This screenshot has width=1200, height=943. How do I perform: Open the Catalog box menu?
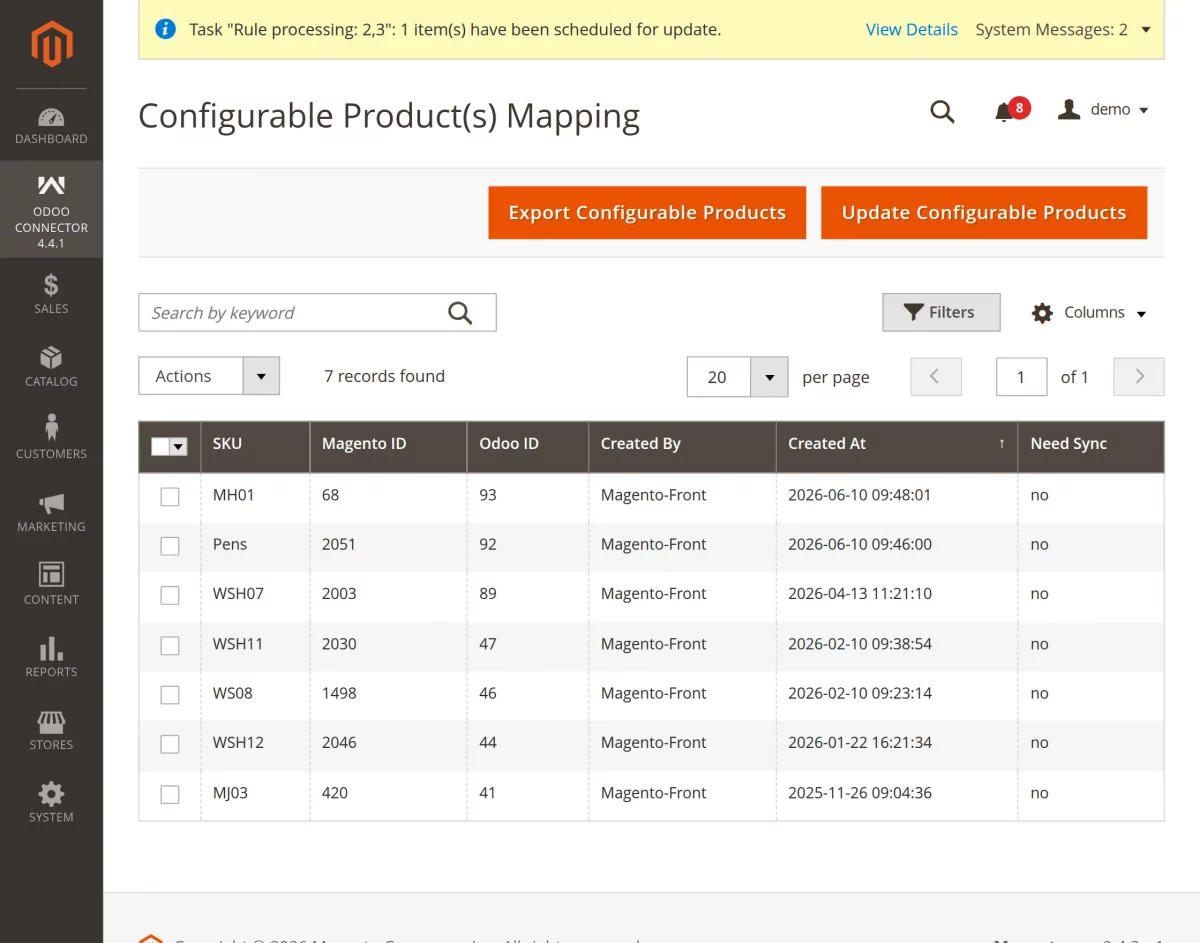coord(51,367)
